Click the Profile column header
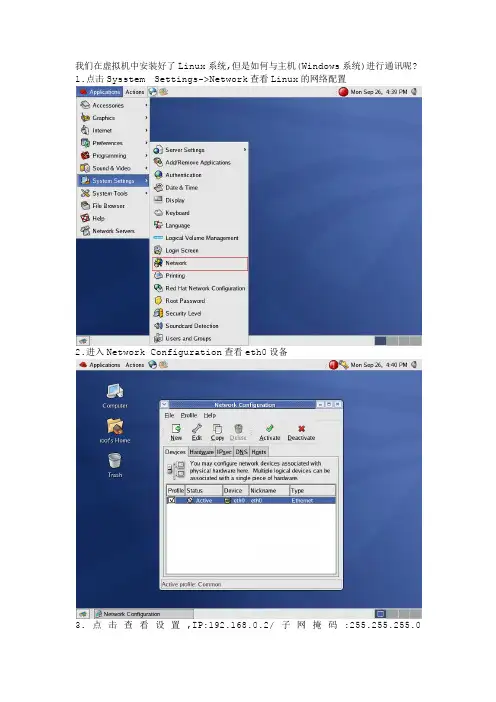 tap(176, 491)
